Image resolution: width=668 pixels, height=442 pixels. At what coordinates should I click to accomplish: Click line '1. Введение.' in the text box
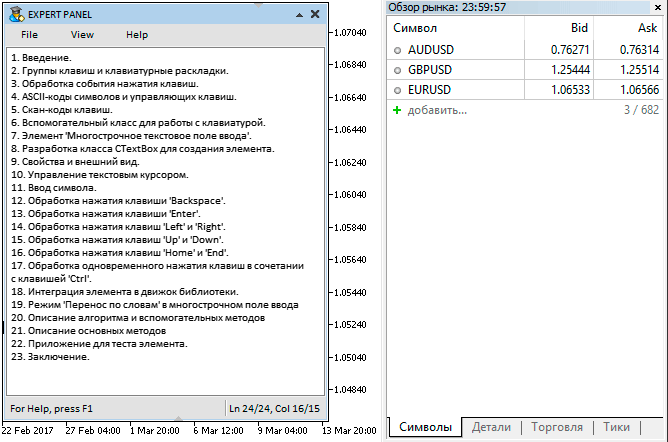(41, 58)
